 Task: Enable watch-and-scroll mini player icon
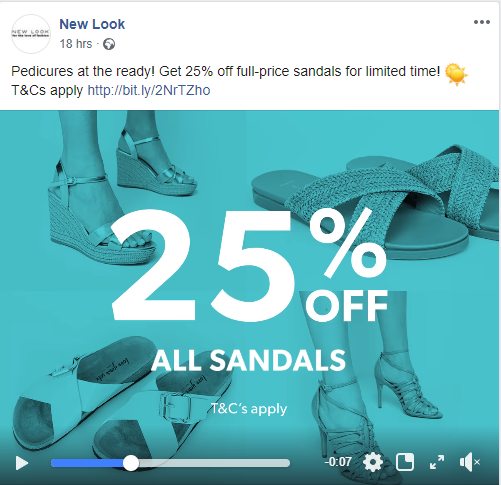405,462
